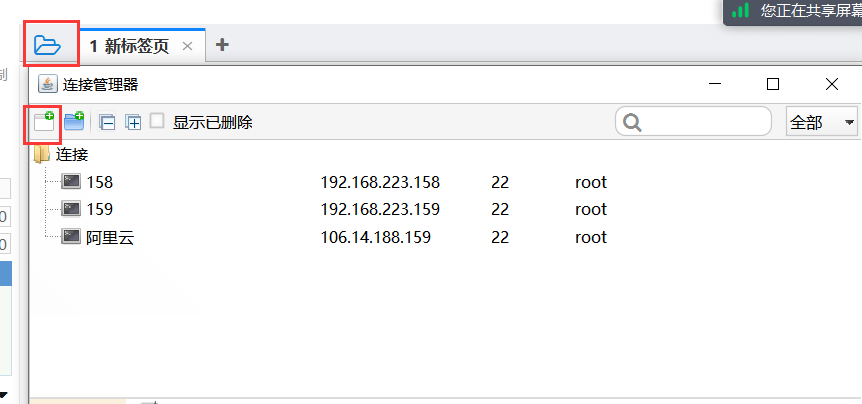Switch to the 1 新标签页 tab
Viewport: 862px width, 404px height.
(129, 46)
